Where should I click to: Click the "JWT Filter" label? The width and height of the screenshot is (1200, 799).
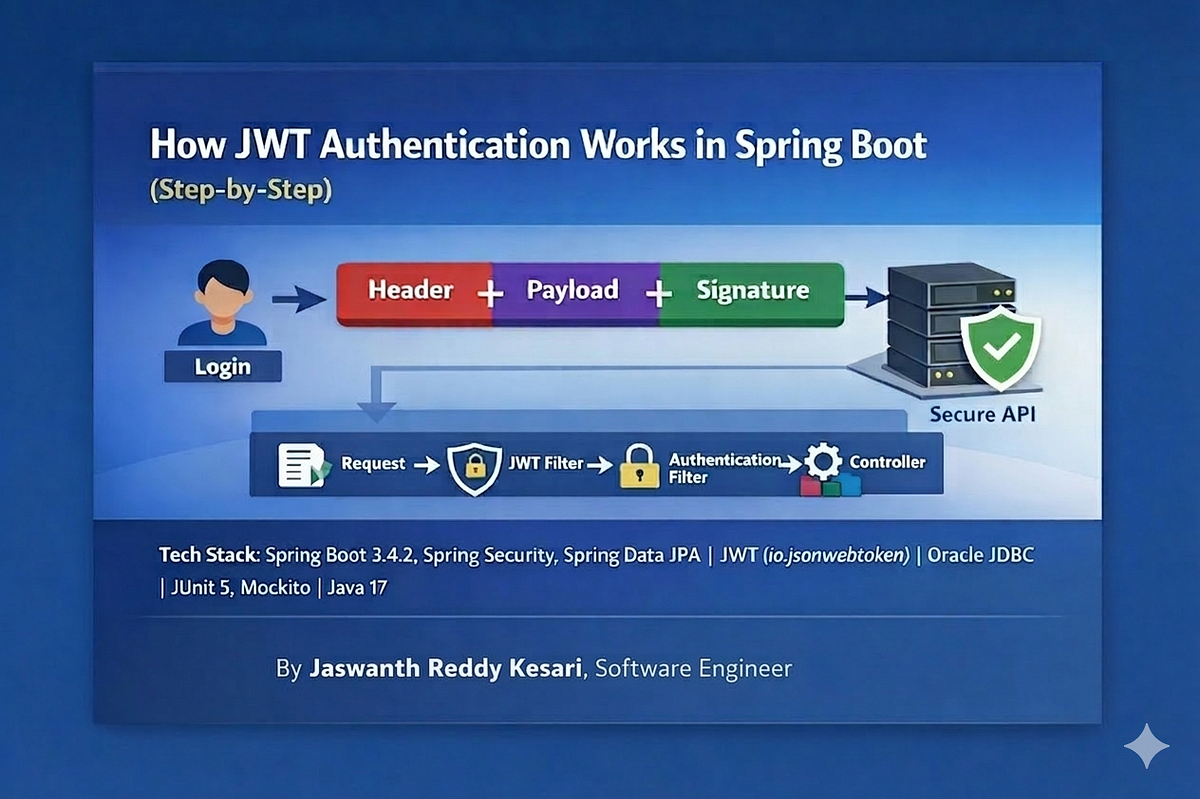pos(546,463)
